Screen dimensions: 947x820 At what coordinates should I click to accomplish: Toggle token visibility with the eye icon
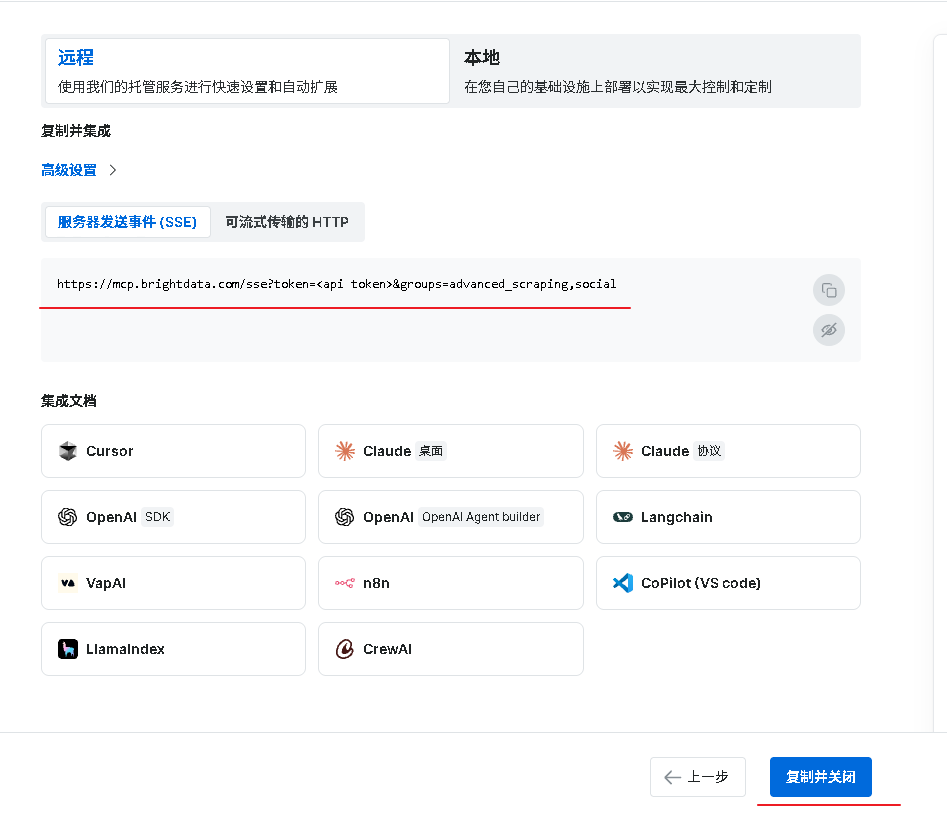(829, 330)
